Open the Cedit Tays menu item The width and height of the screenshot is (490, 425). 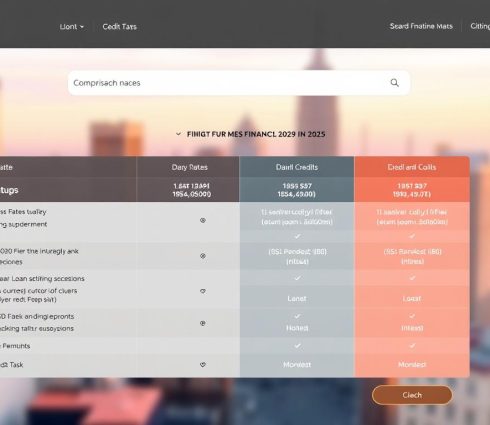(x=119, y=27)
